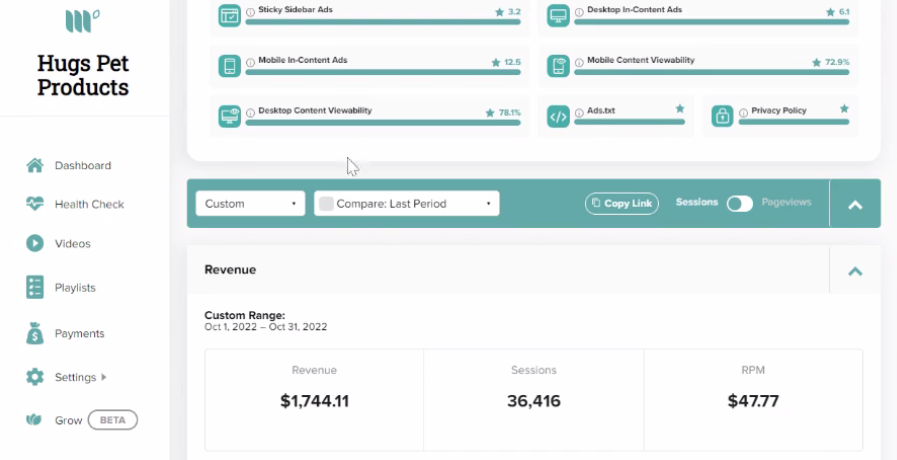Open the Custom date range dropdown
This screenshot has width=897, height=460.
point(250,204)
